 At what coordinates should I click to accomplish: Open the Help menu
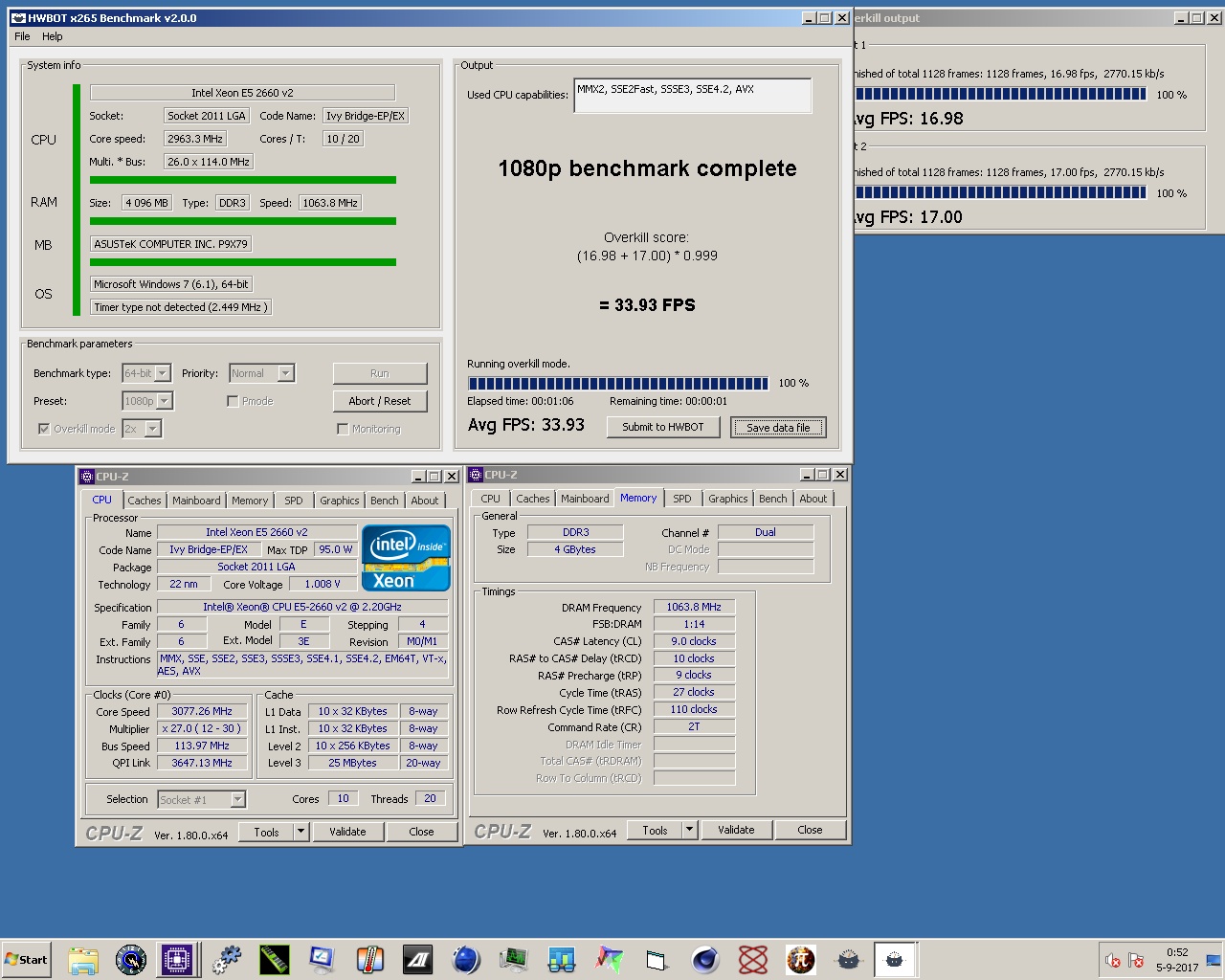(53, 36)
